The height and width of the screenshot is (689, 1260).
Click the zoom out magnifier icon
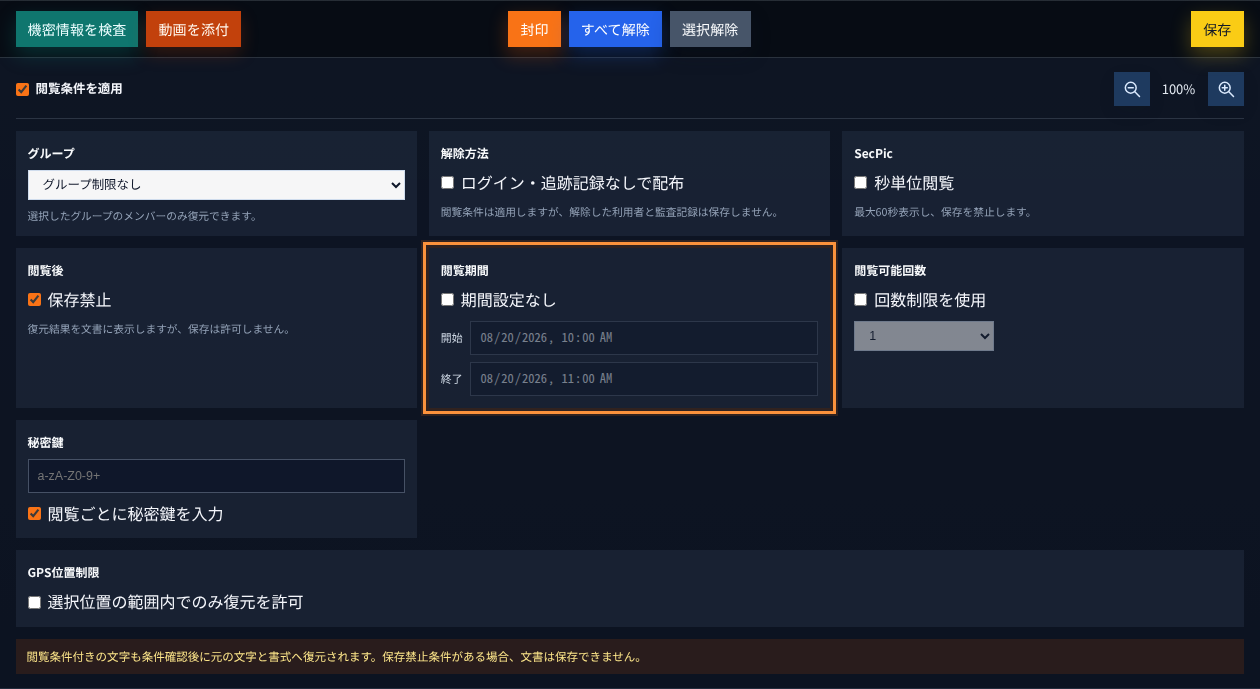(1132, 89)
